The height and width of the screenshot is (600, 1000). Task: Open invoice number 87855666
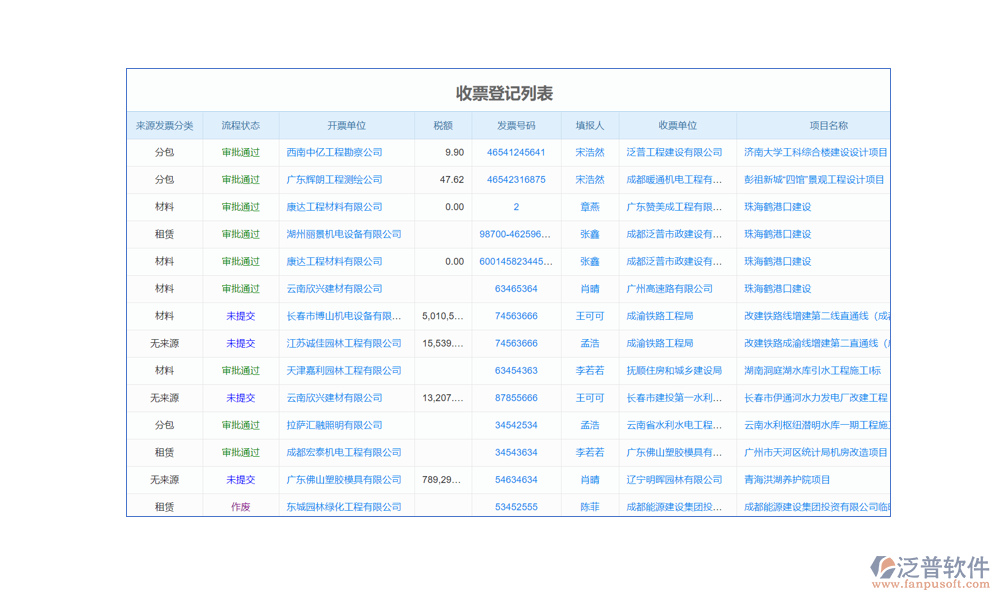pyautogui.click(x=516, y=398)
